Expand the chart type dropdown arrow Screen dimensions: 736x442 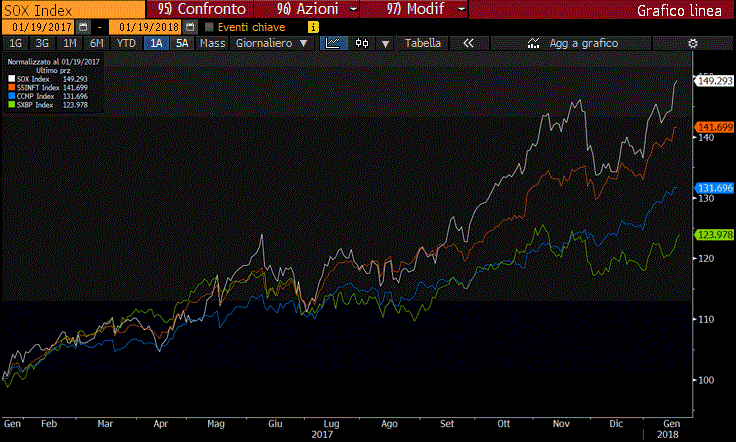(x=385, y=44)
